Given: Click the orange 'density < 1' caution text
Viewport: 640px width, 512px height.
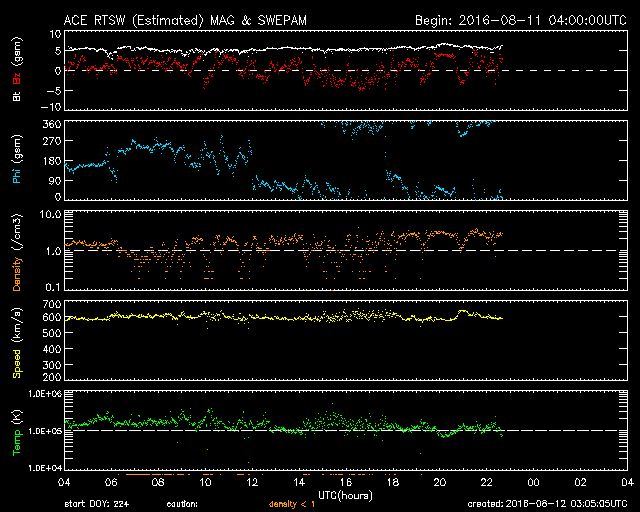Looking at the screenshot, I should [x=292, y=504].
